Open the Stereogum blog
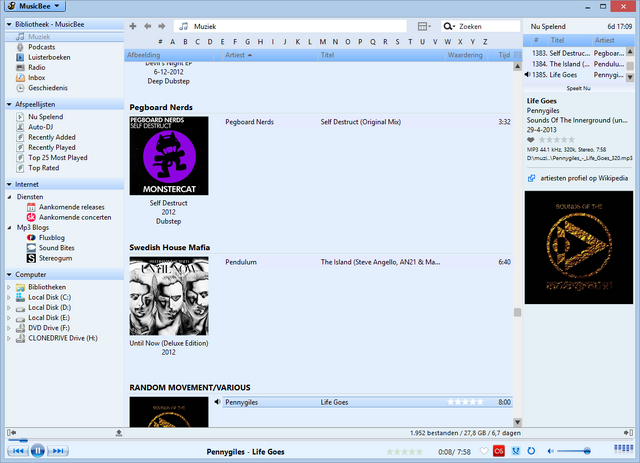This screenshot has width=640, height=463. 55,258
